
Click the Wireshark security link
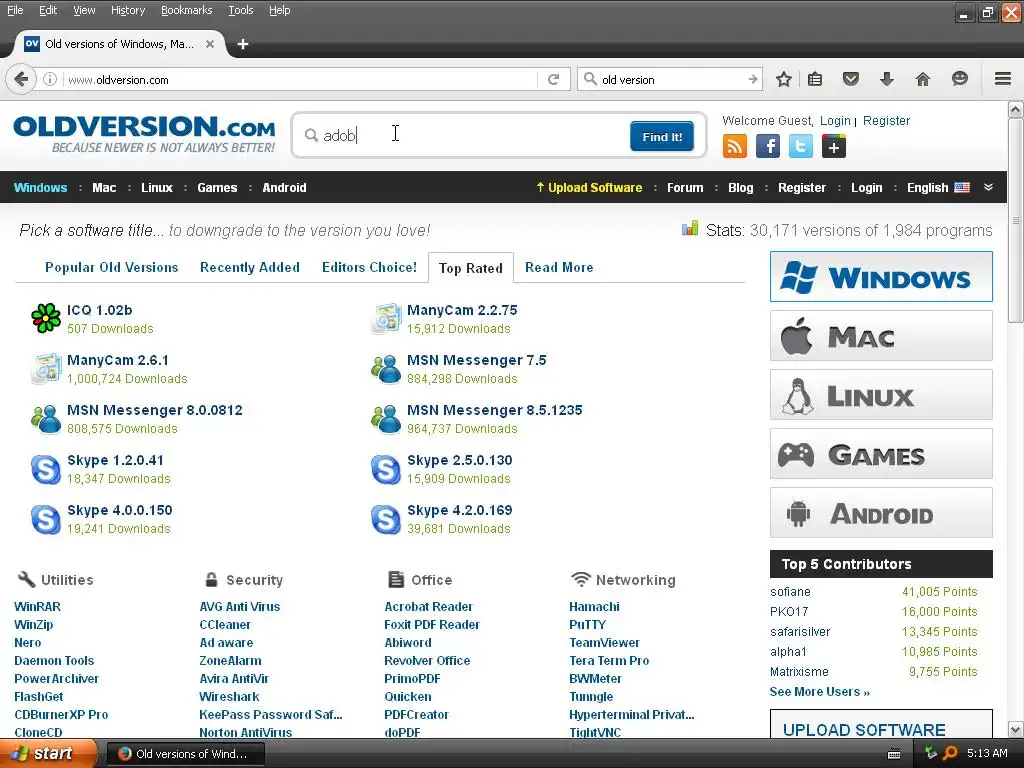[229, 697]
